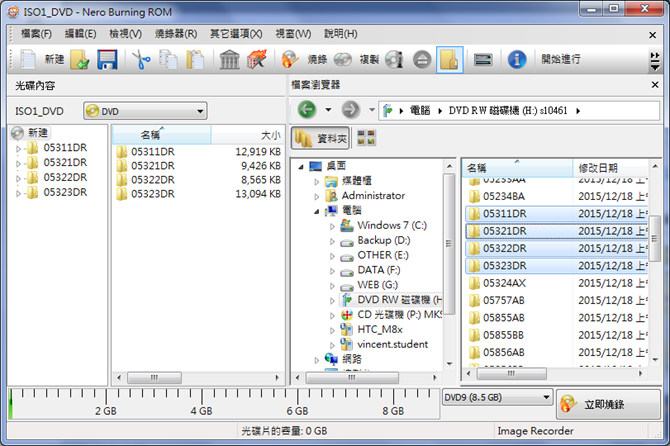Open the 編輯(E) menu
This screenshot has width=670, height=446.
(x=80, y=34)
